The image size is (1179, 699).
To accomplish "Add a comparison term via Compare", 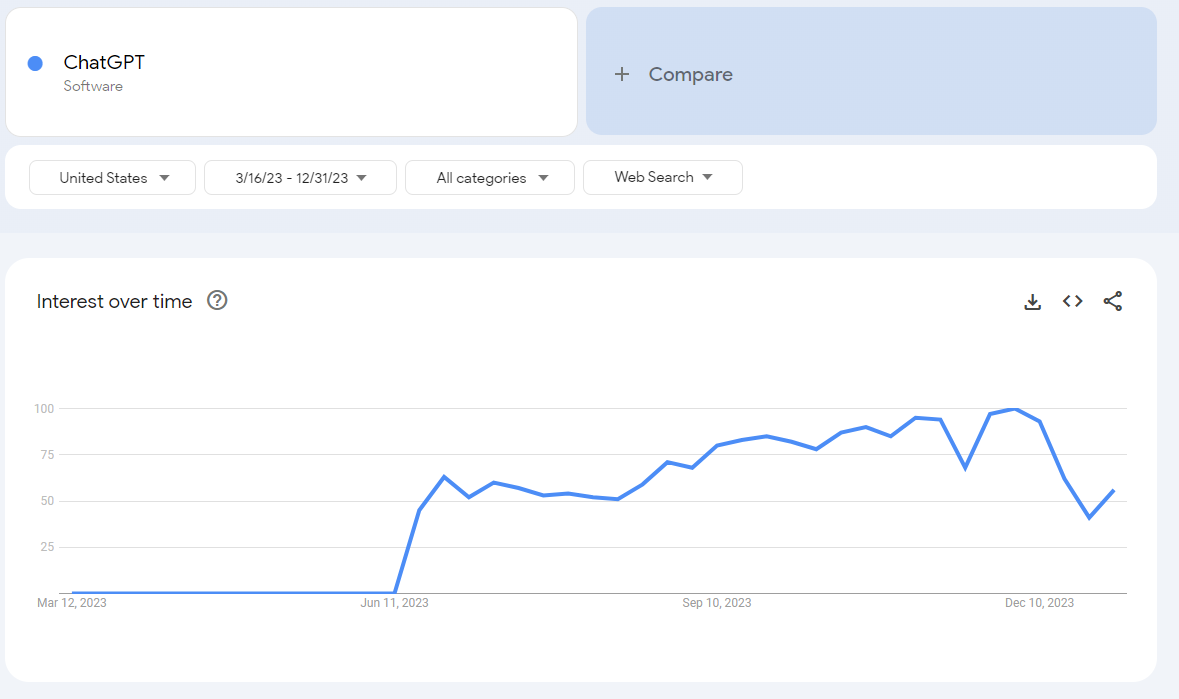I will [871, 71].
